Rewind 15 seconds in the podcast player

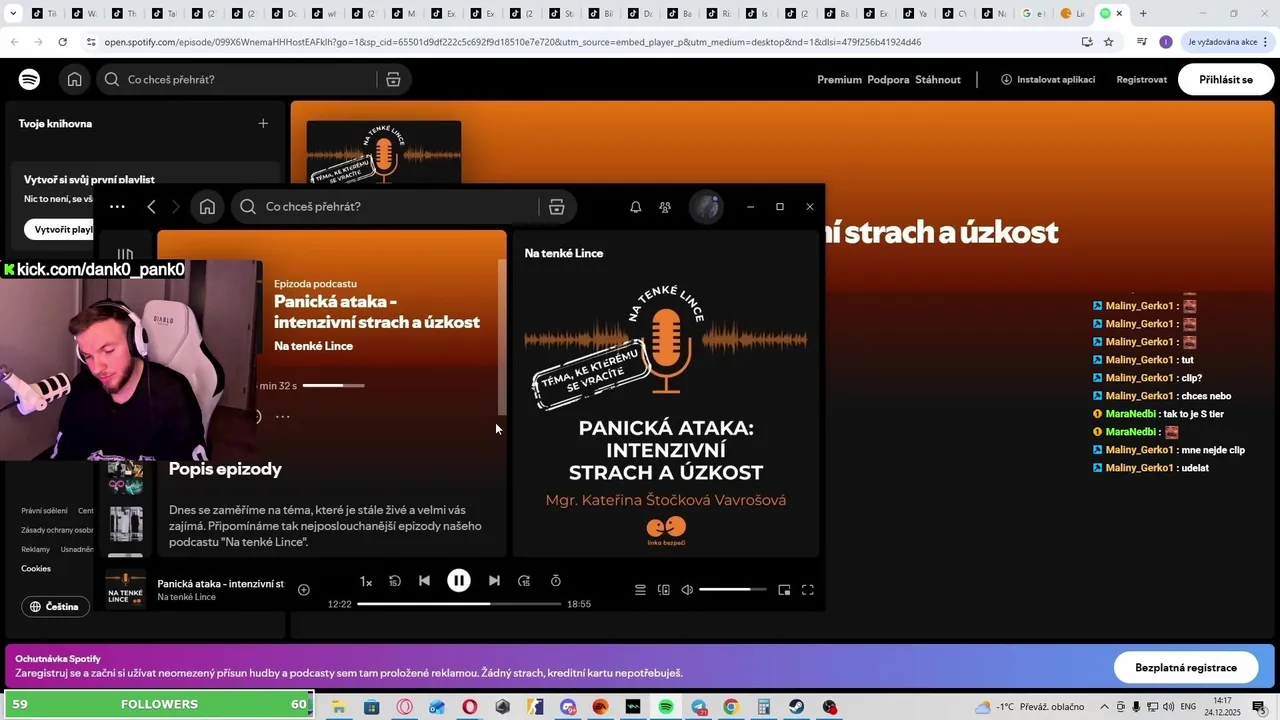(x=395, y=580)
